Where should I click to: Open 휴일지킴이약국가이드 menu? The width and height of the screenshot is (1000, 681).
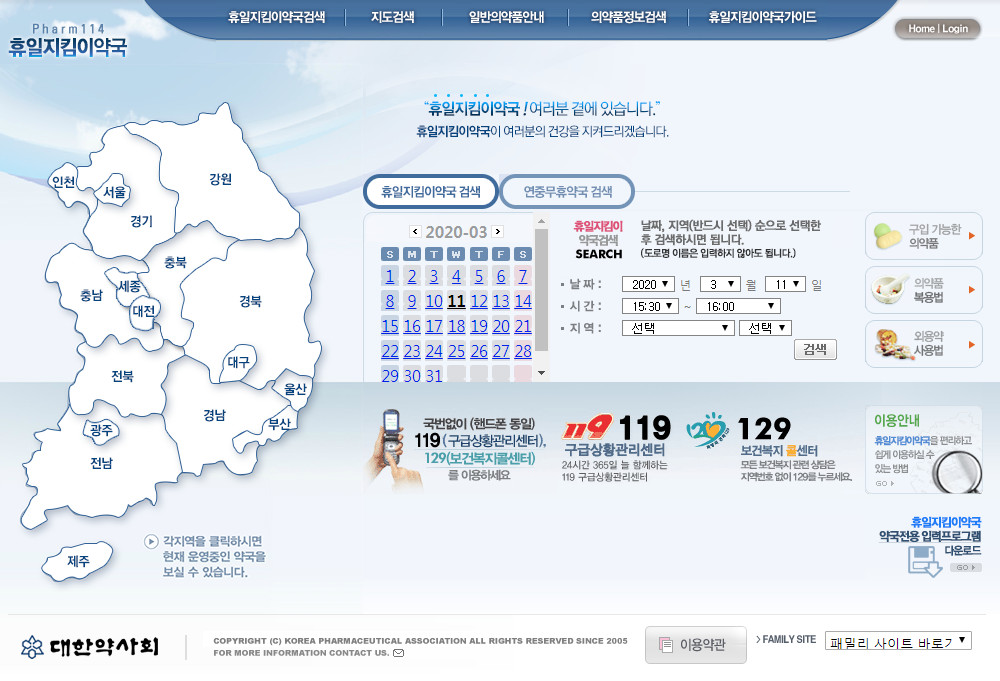click(x=762, y=17)
